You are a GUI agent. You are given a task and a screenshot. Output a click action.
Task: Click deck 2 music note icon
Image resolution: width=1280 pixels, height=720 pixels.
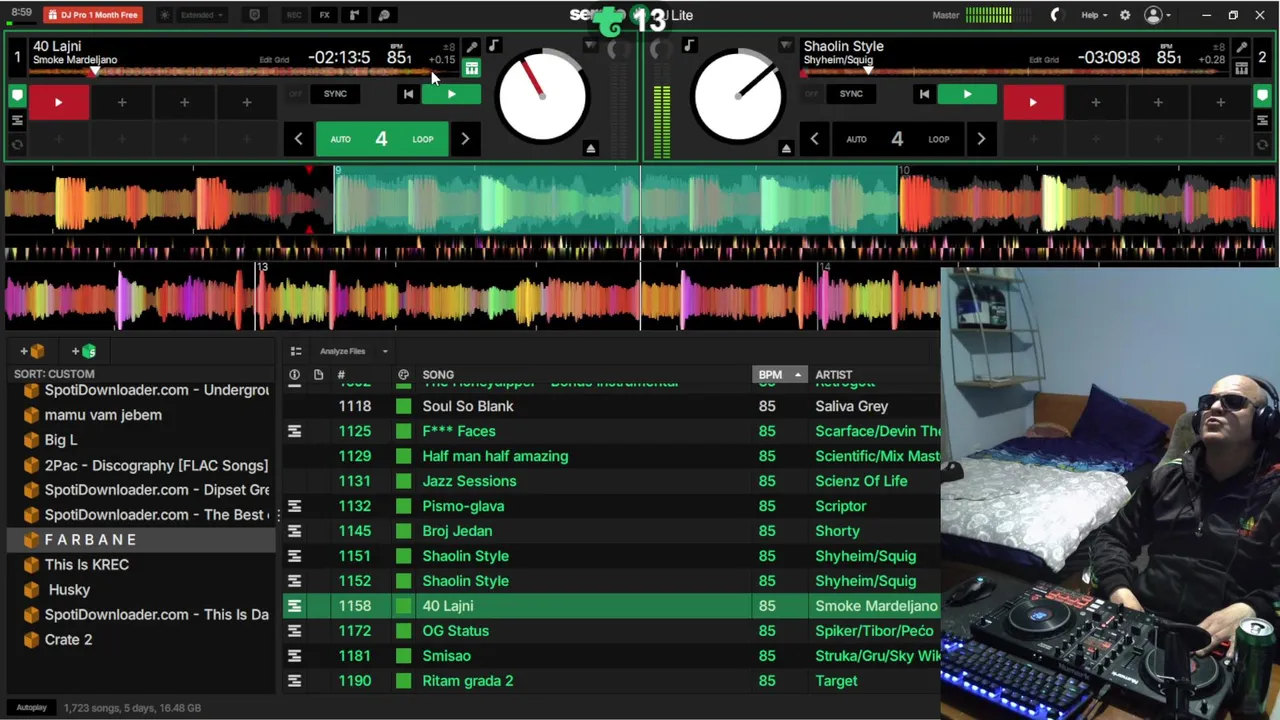click(689, 45)
